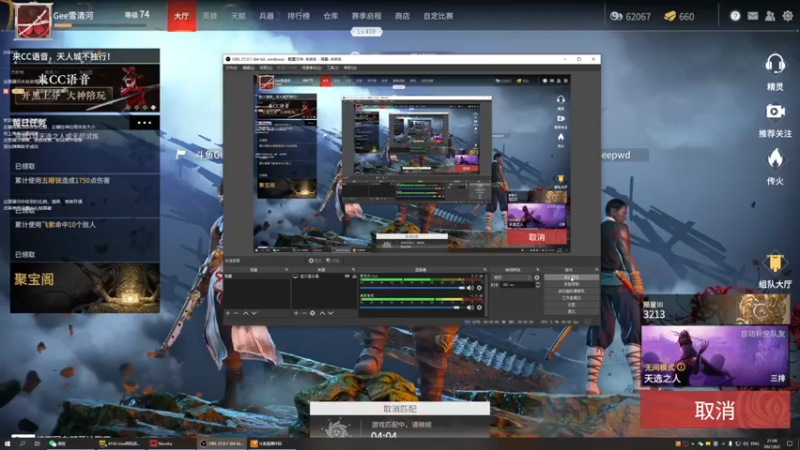Viewport: 800px width, 450px height.
Task: Move scene down with the arrow in OBS scenes panel
Action: coord(254,313)
